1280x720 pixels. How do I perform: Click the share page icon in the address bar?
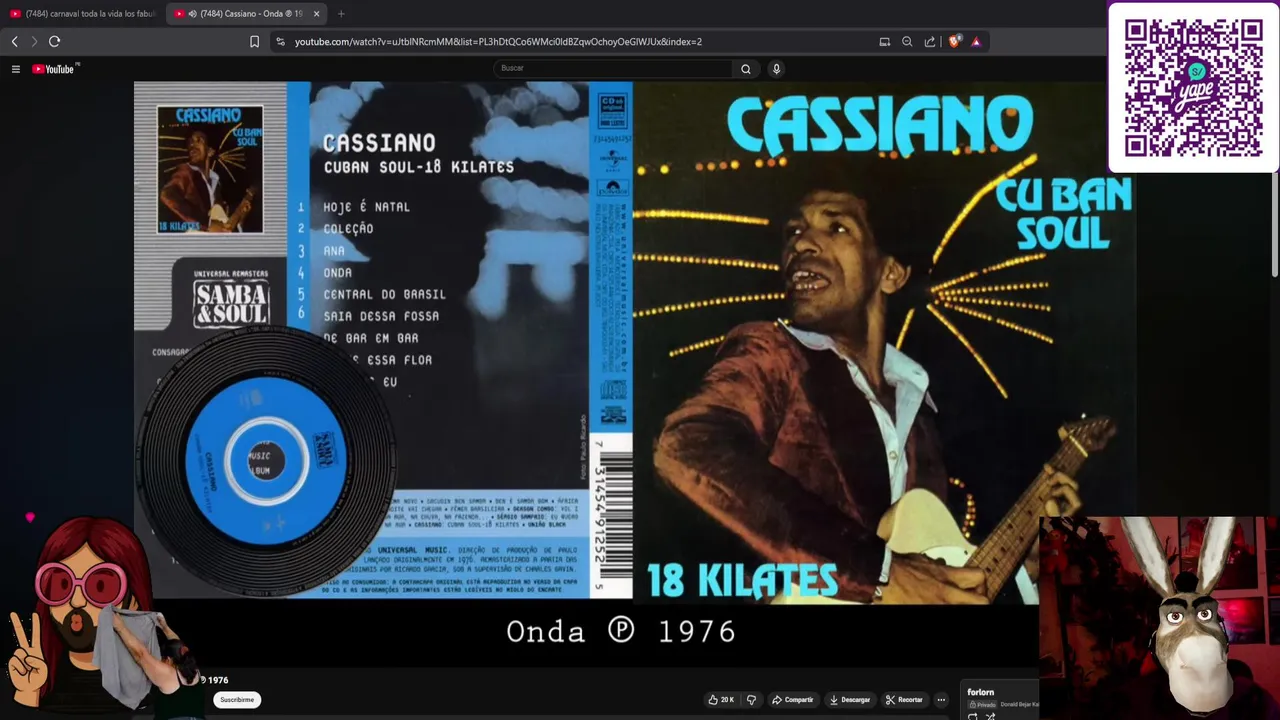tap(930, 41)
